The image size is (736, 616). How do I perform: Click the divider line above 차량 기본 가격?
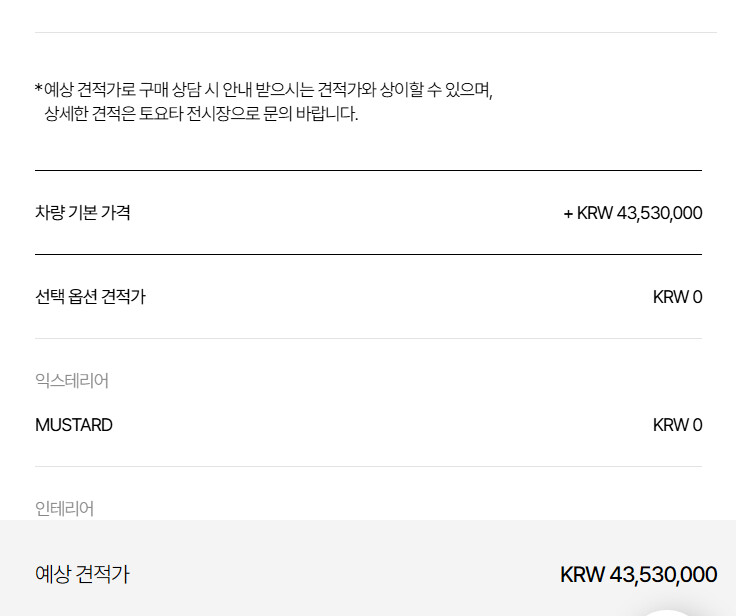[x=368, y=170]
